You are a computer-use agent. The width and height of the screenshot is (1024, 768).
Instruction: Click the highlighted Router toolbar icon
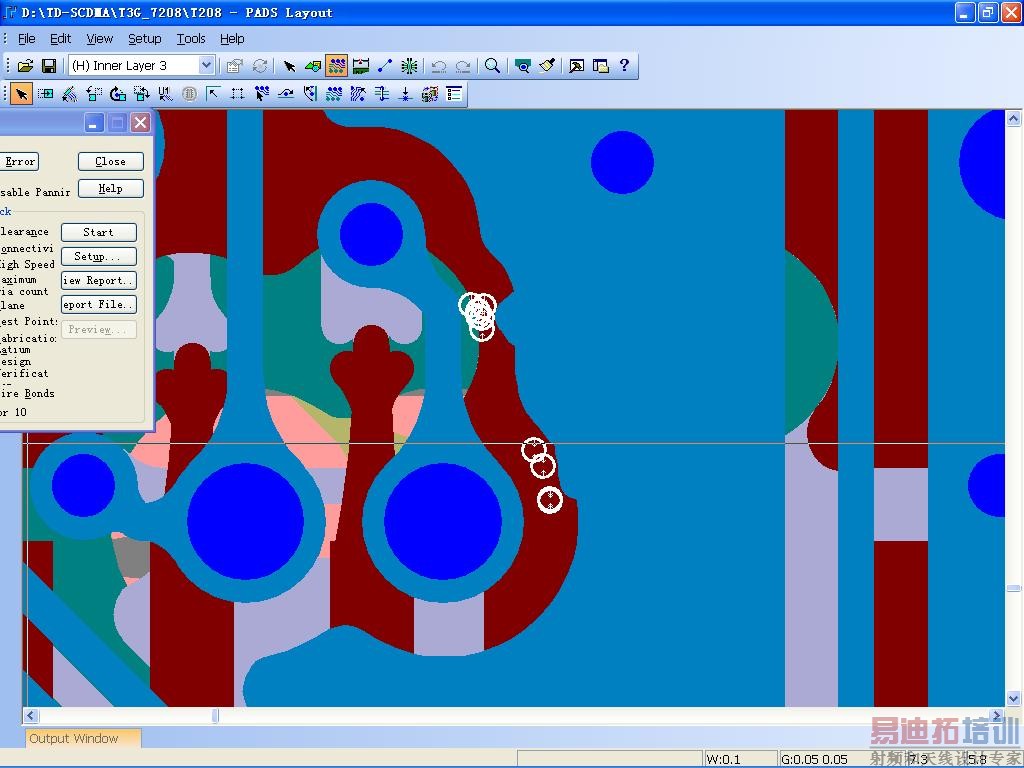click(337, 66)
